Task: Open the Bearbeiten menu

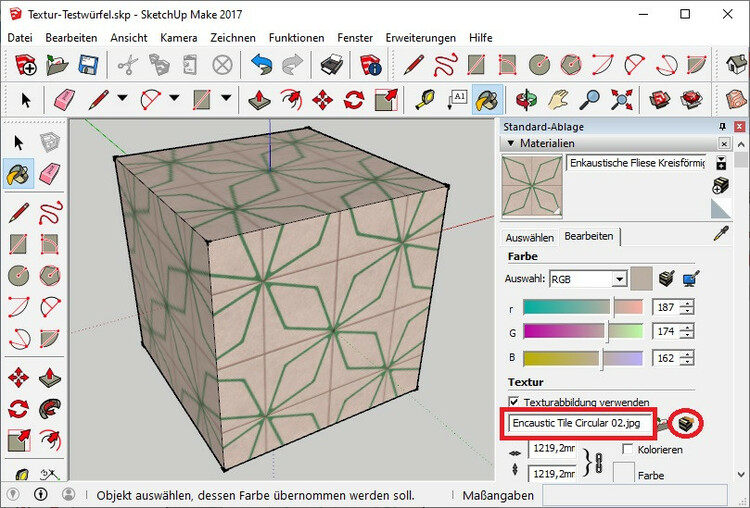Action: (71, 37)
